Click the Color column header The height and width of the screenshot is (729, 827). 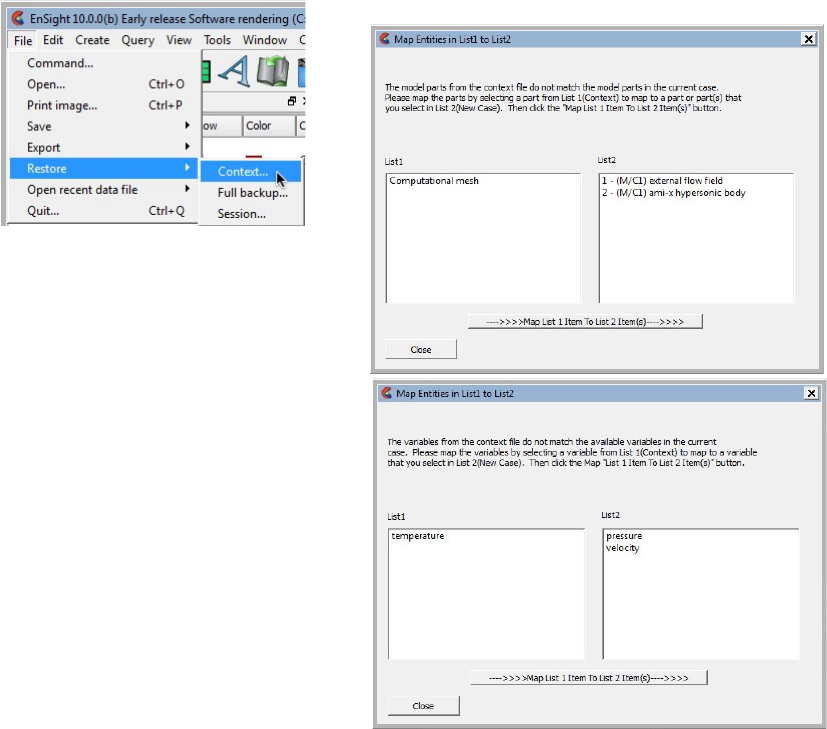point(269,126)
